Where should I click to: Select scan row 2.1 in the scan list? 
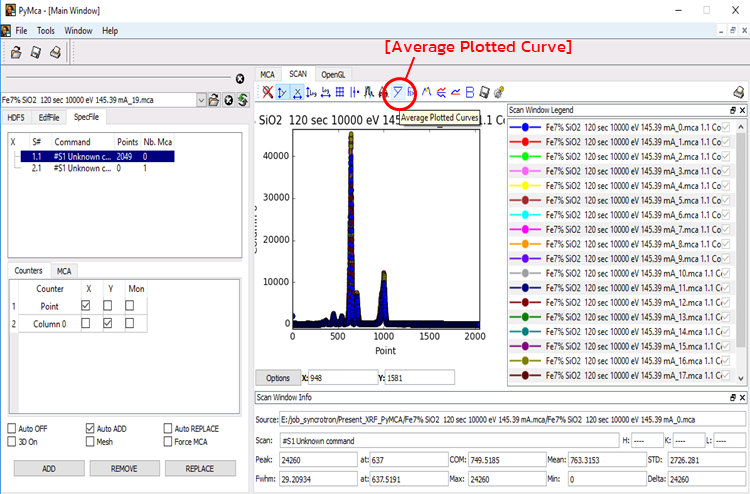[x=97, y=168]
